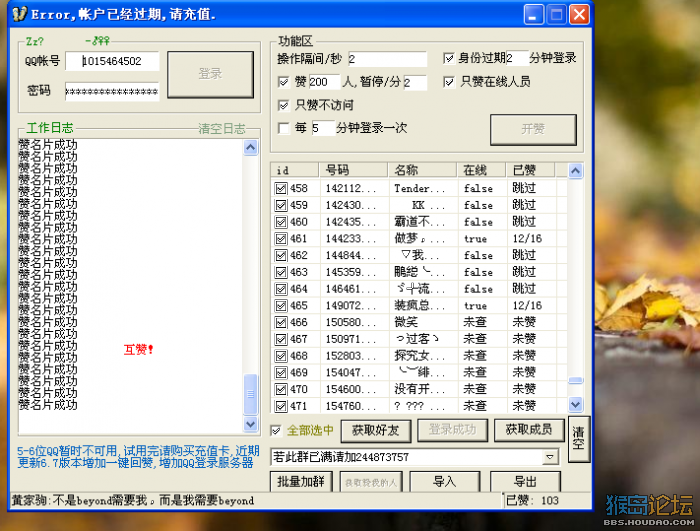
Task: Click the log scrollbar up arrow
Action: [251, 147]
